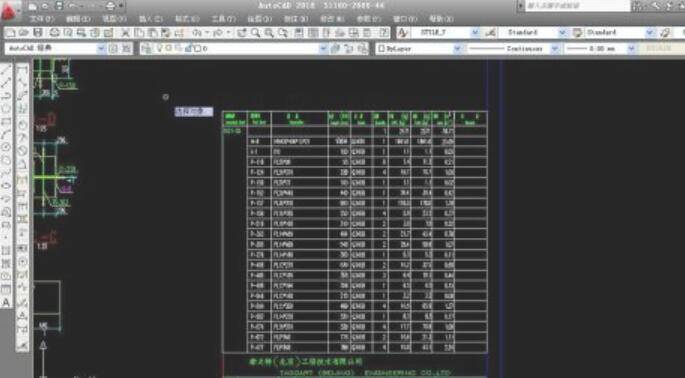
Task: Select the Zoom Realtime magnifier icon
Action: [x=255, y=33]
